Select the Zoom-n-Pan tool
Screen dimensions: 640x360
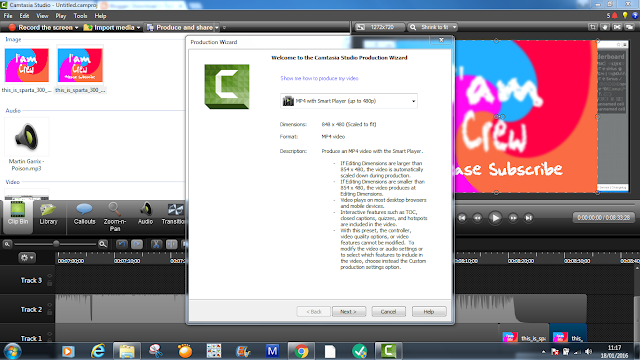[x=115, y=217]
